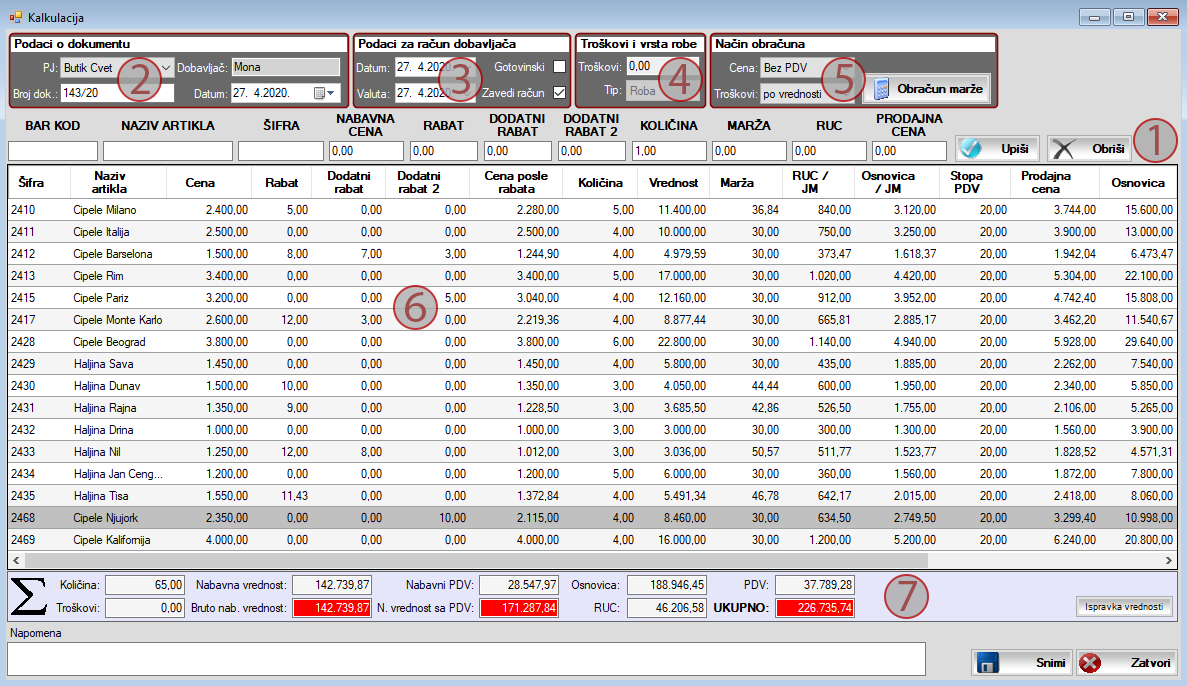Screen dimensions: 1187x686
Task: Click the RUC input field above table
Action: point(829,151)
